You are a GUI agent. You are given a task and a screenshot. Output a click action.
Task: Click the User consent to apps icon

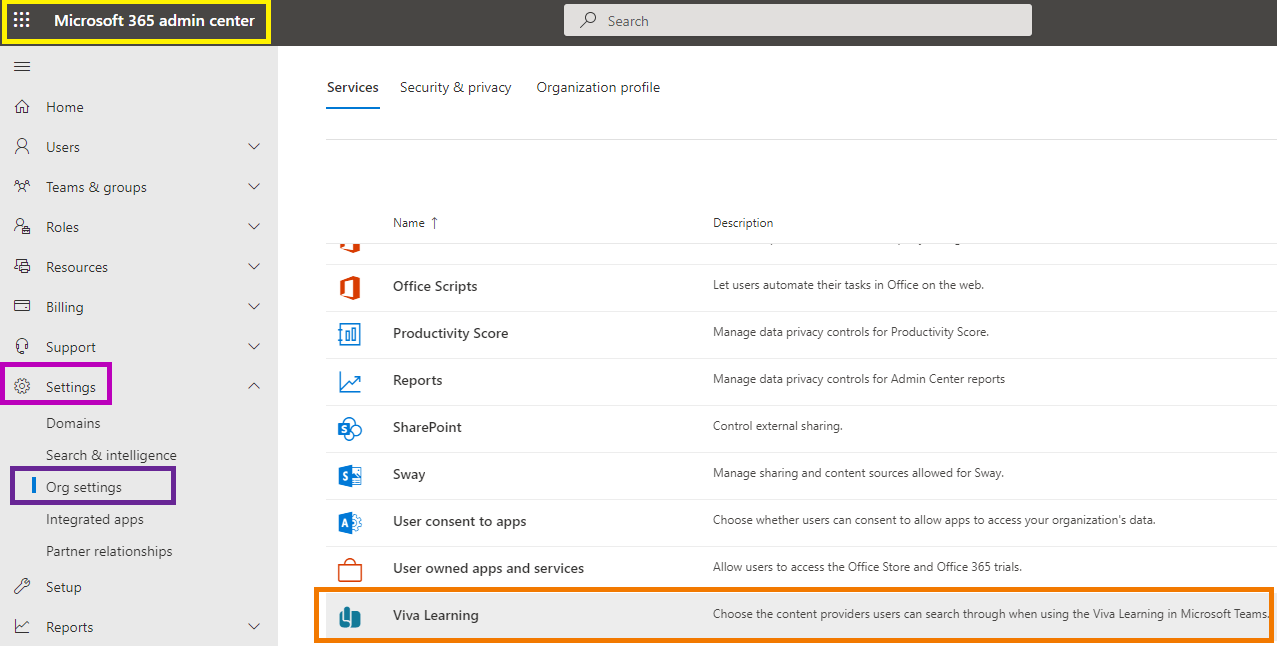(350, 522)
